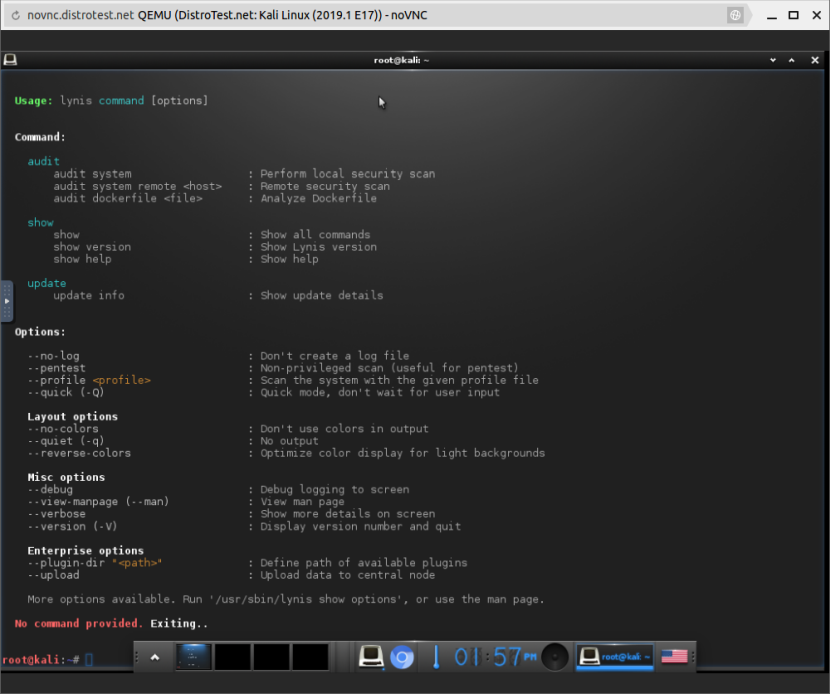Open the terminal window menu icon
This screenshot has width=830, height=694.
(x=10, y=60)
